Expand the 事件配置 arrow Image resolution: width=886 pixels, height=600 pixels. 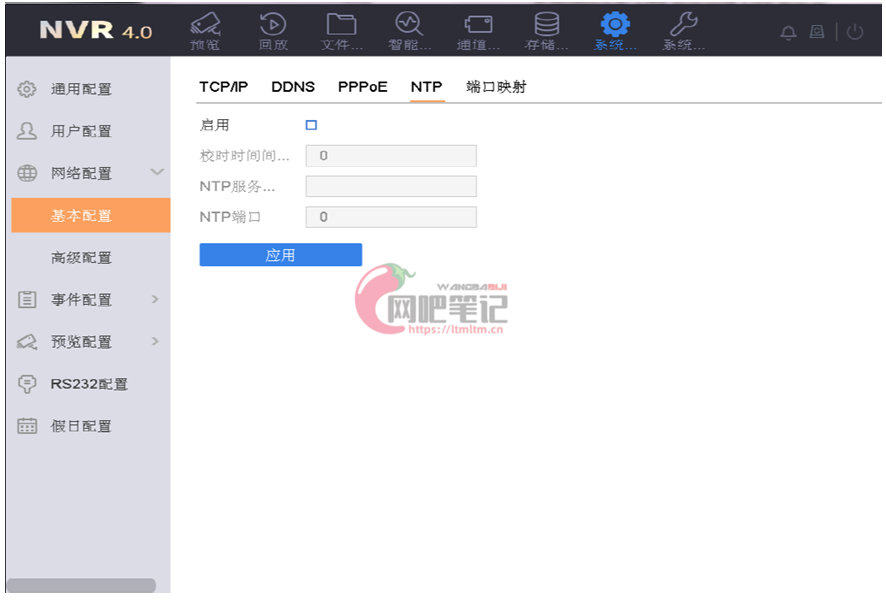coord(155,299)
